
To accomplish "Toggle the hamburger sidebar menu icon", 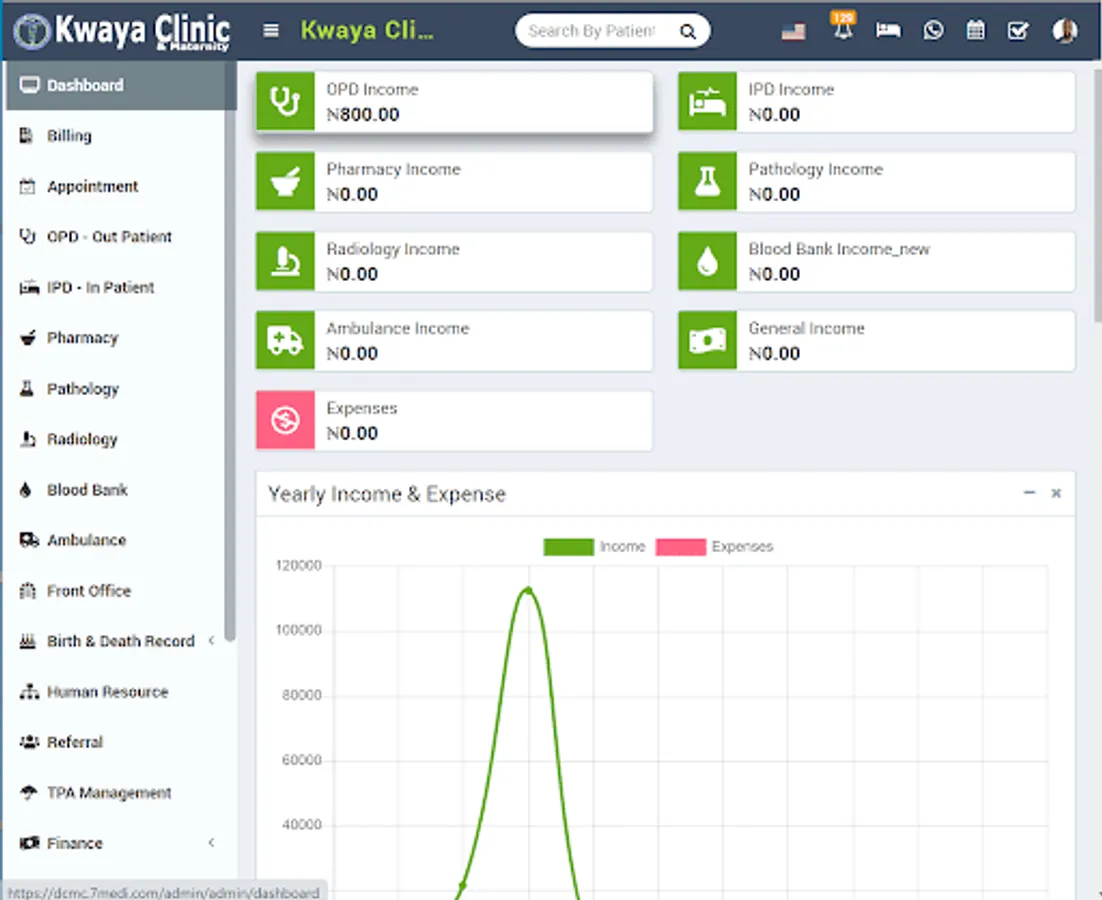I will 271,31.
